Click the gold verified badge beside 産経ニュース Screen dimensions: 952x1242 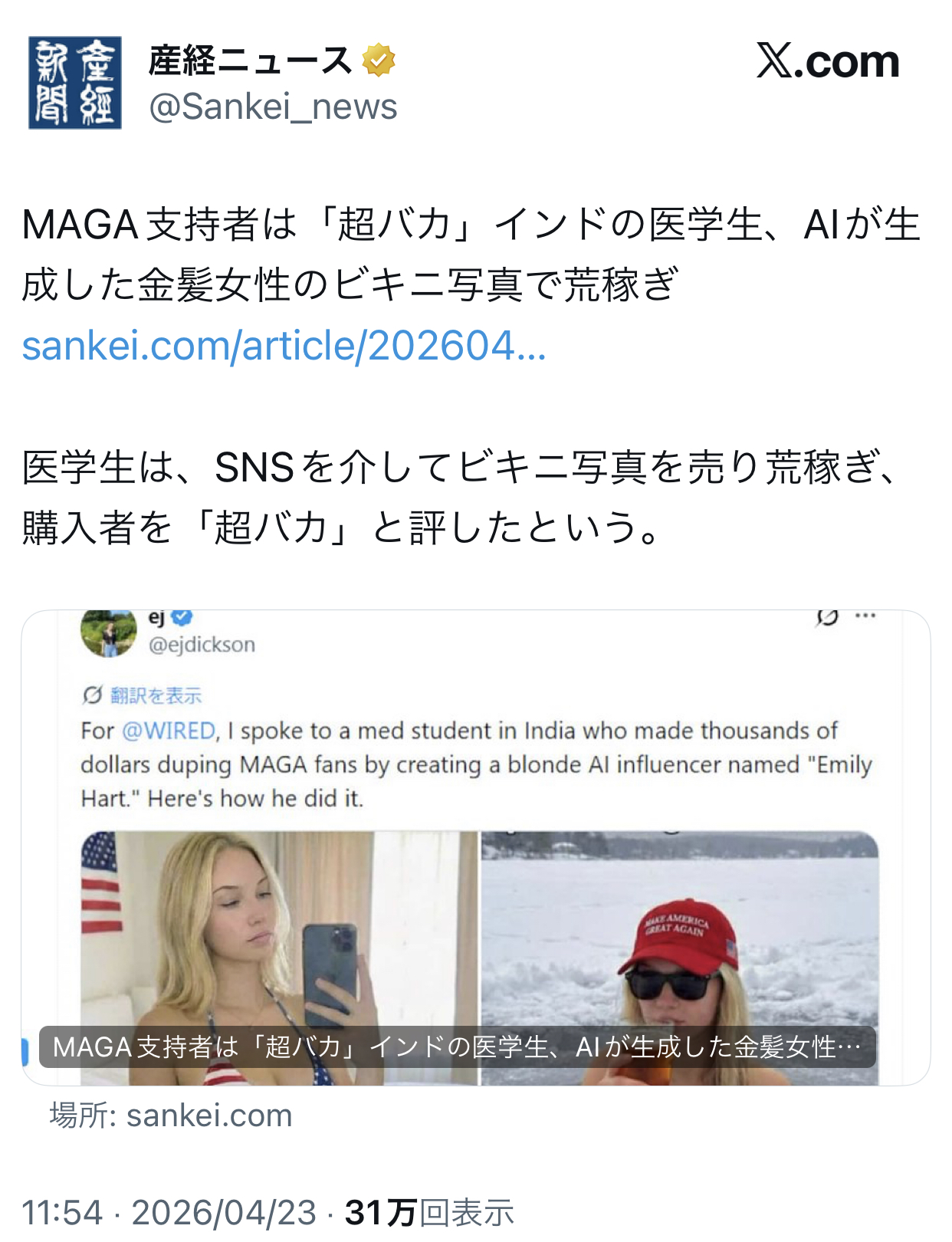[x=379, y=61]
